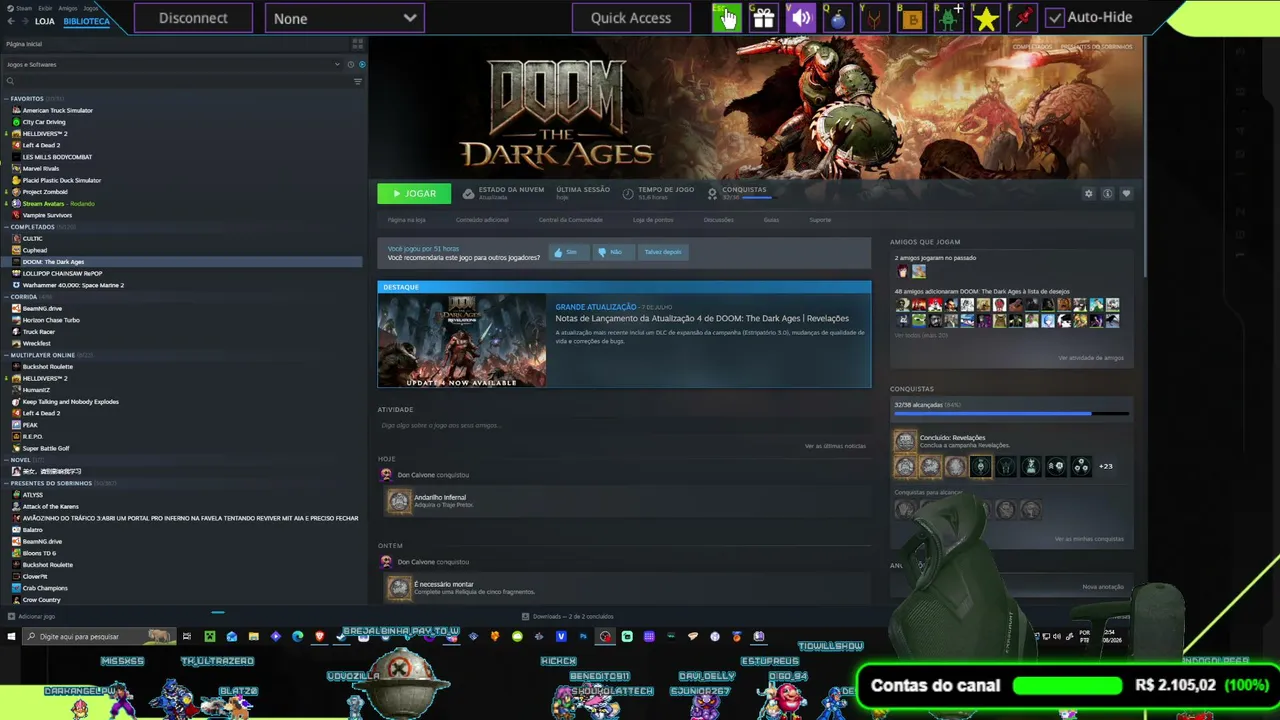
Task: Click the favorite heart icon
Action: 1126,194
